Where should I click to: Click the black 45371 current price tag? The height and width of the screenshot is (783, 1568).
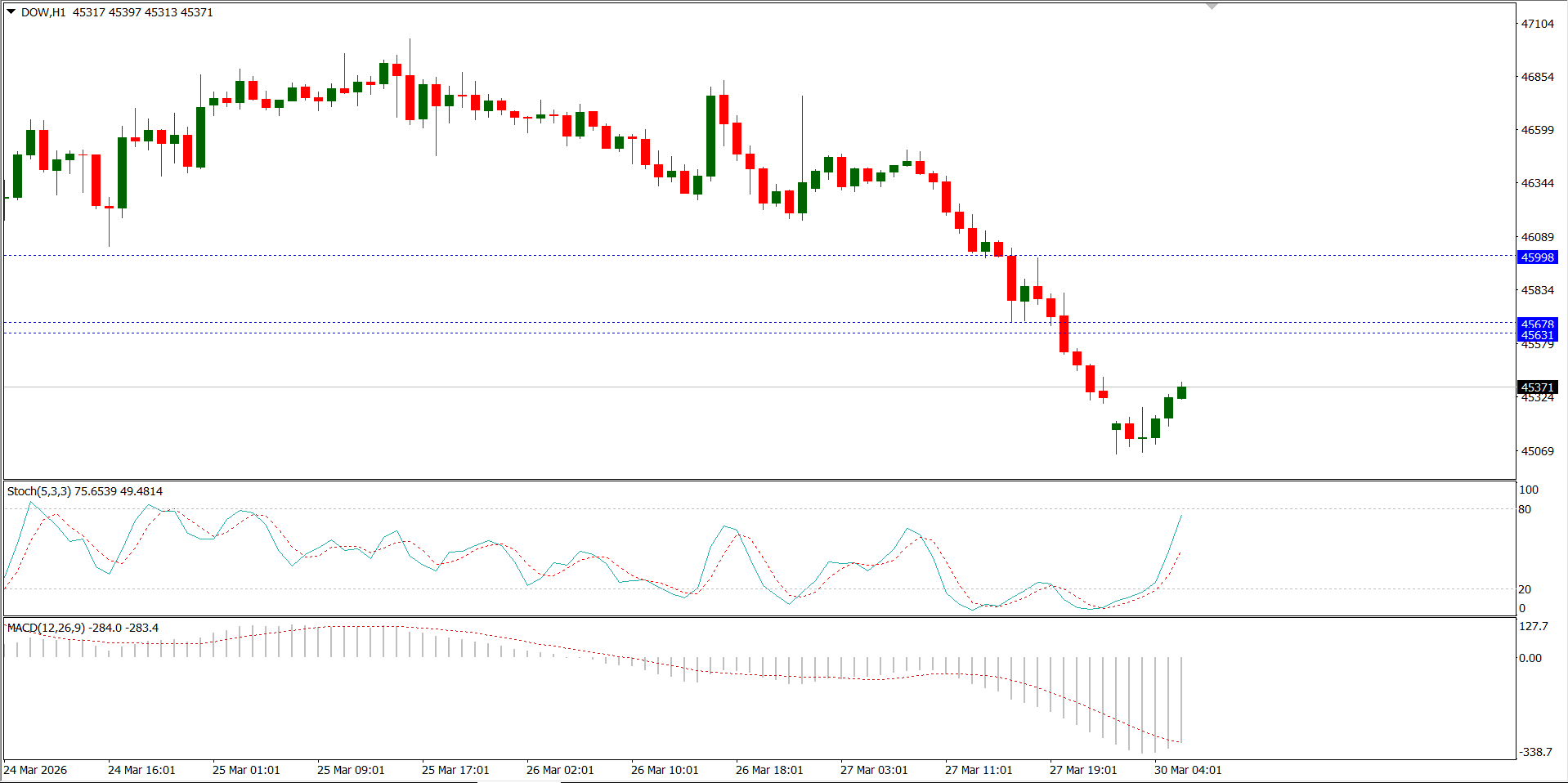coord(1537,387)
